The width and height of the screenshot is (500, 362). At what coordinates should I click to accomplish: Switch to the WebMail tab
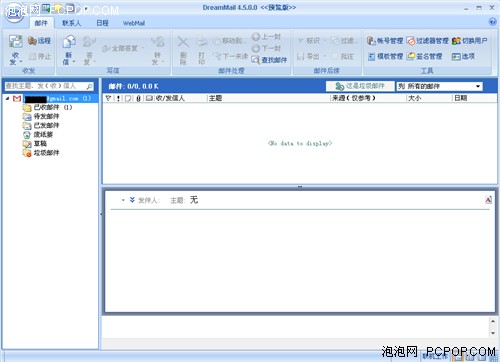[134, 23]
